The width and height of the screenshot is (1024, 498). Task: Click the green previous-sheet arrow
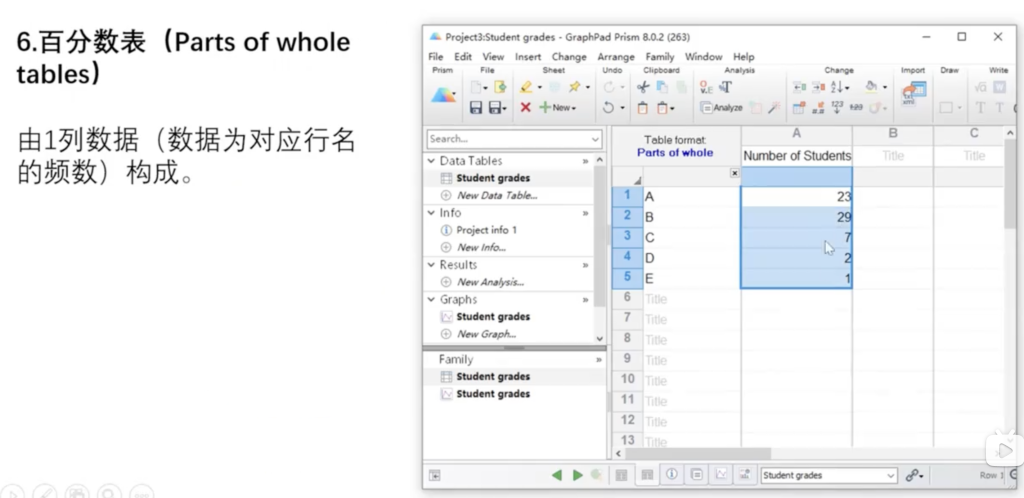(557, 476)
